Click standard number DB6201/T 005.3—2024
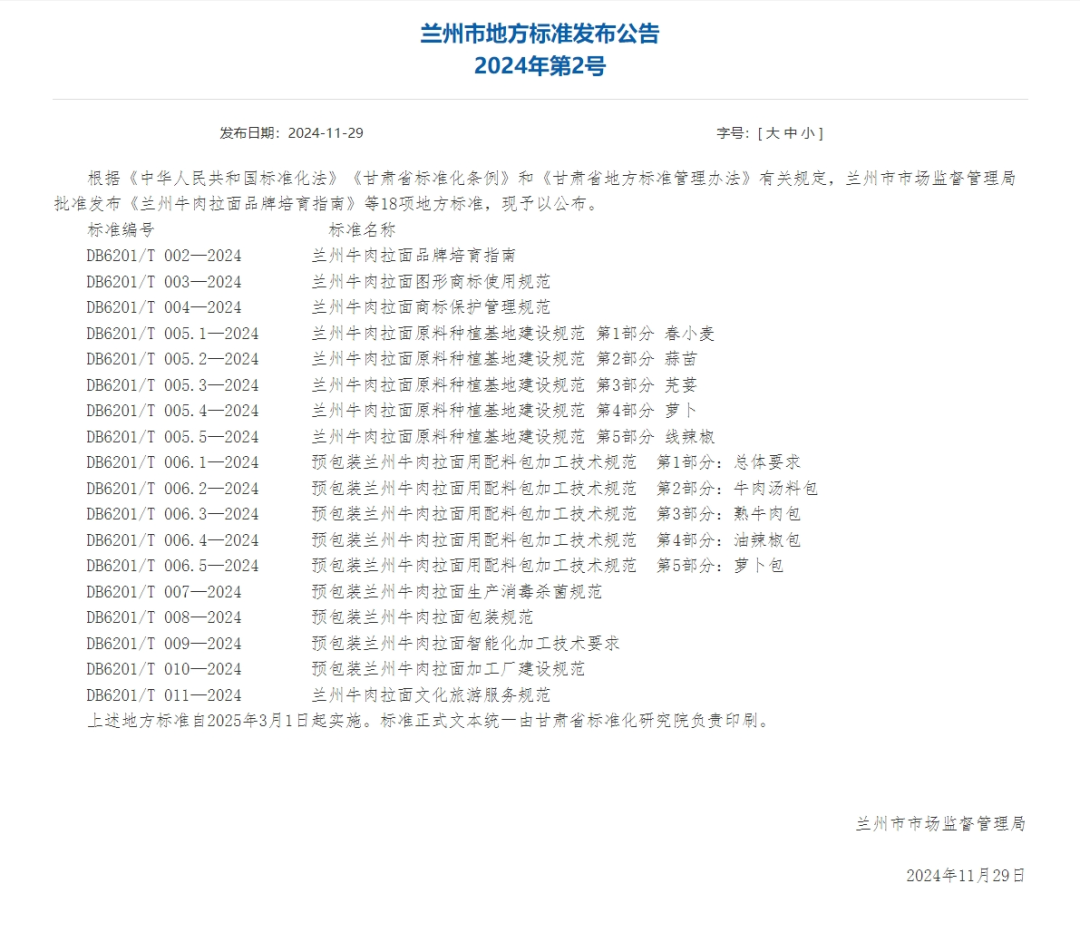 click(172, 385)
